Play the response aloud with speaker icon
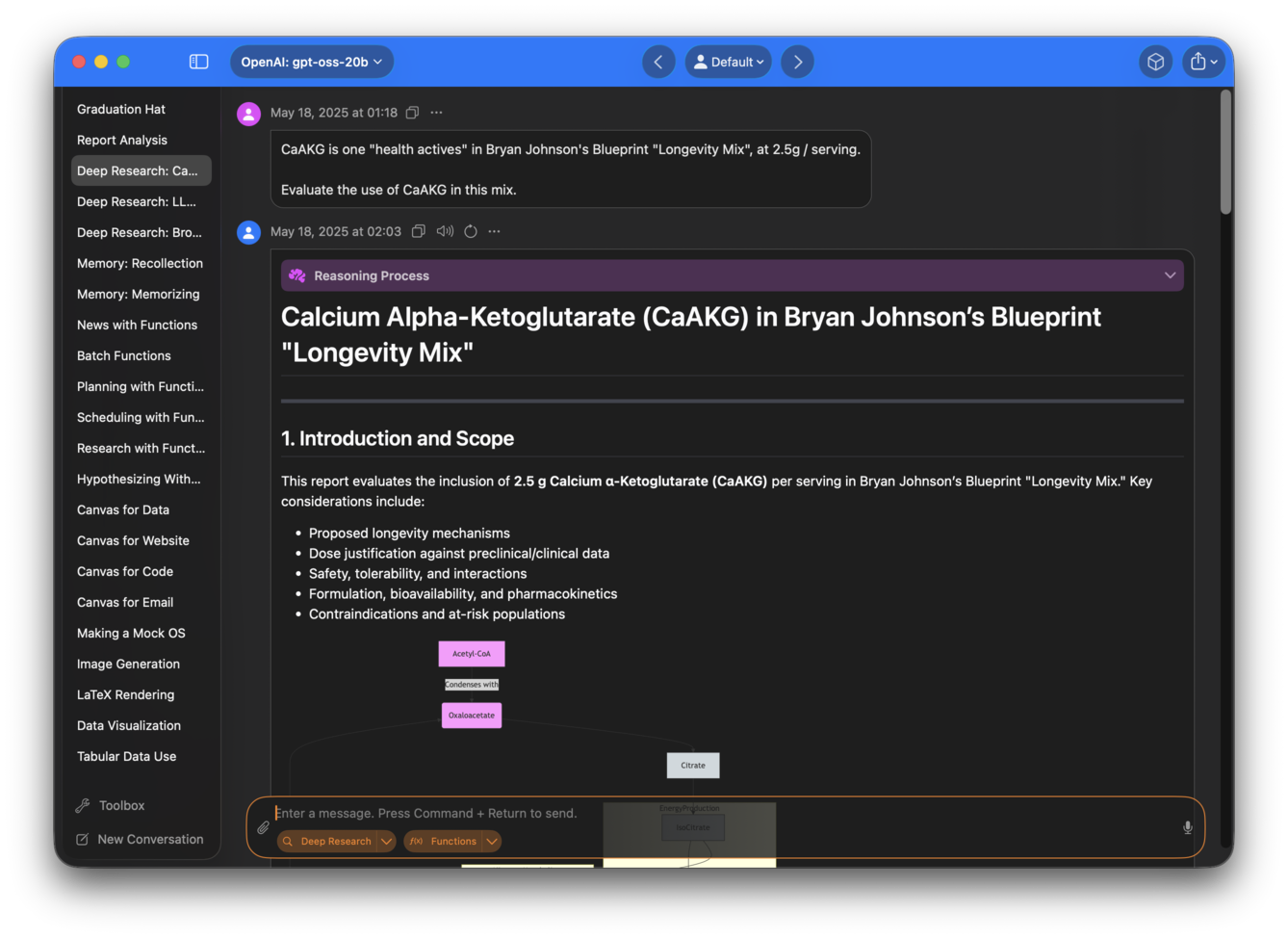 [445, 231]
